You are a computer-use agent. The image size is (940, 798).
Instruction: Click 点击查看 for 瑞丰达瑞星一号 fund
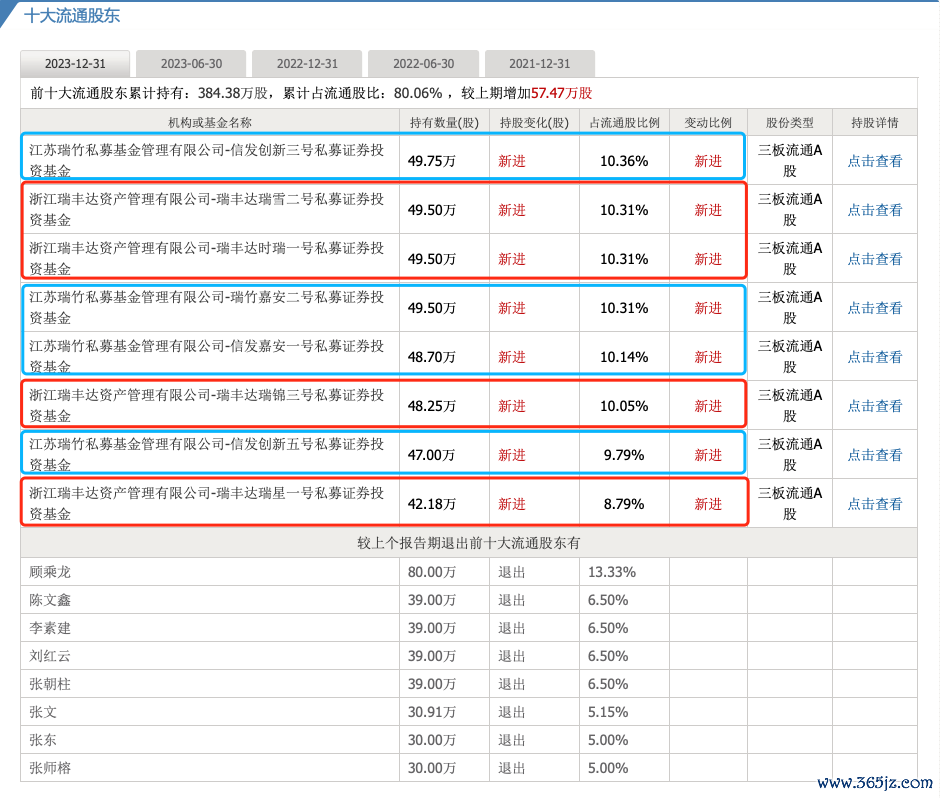(875, 504)
